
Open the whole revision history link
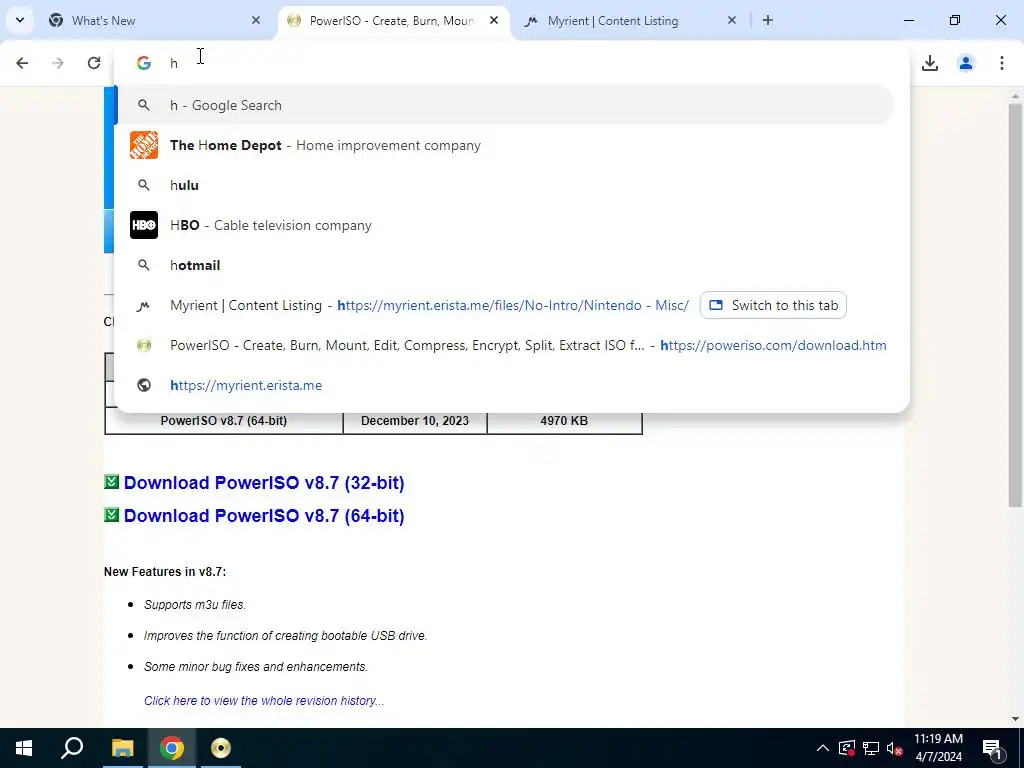(264, 701)
